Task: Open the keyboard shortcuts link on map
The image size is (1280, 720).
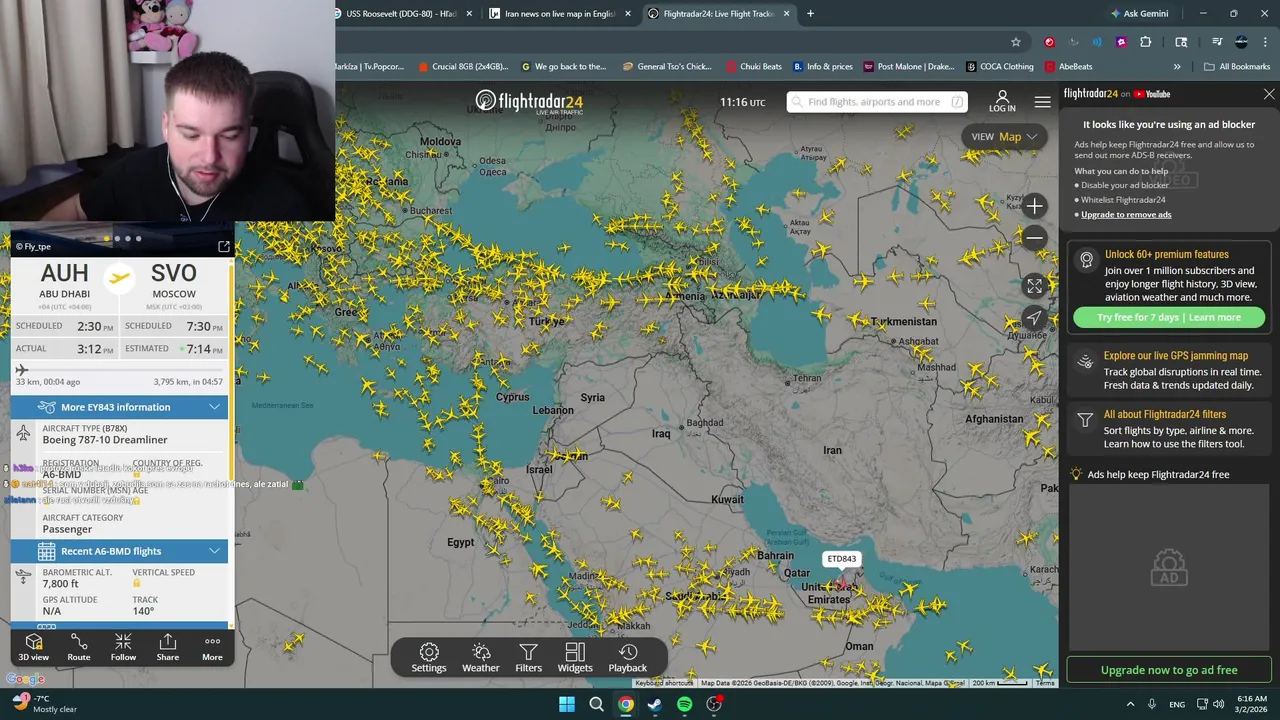Action: coord(664,683)
